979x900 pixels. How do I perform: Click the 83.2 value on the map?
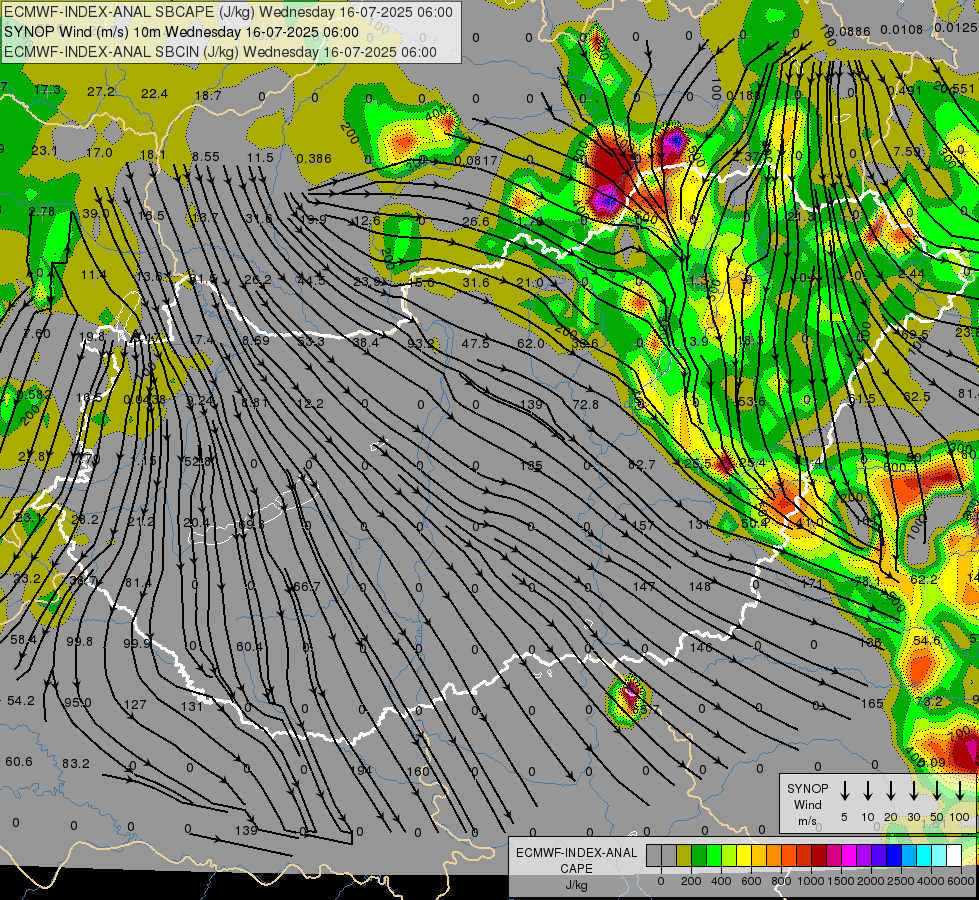(x=76, y=764)
